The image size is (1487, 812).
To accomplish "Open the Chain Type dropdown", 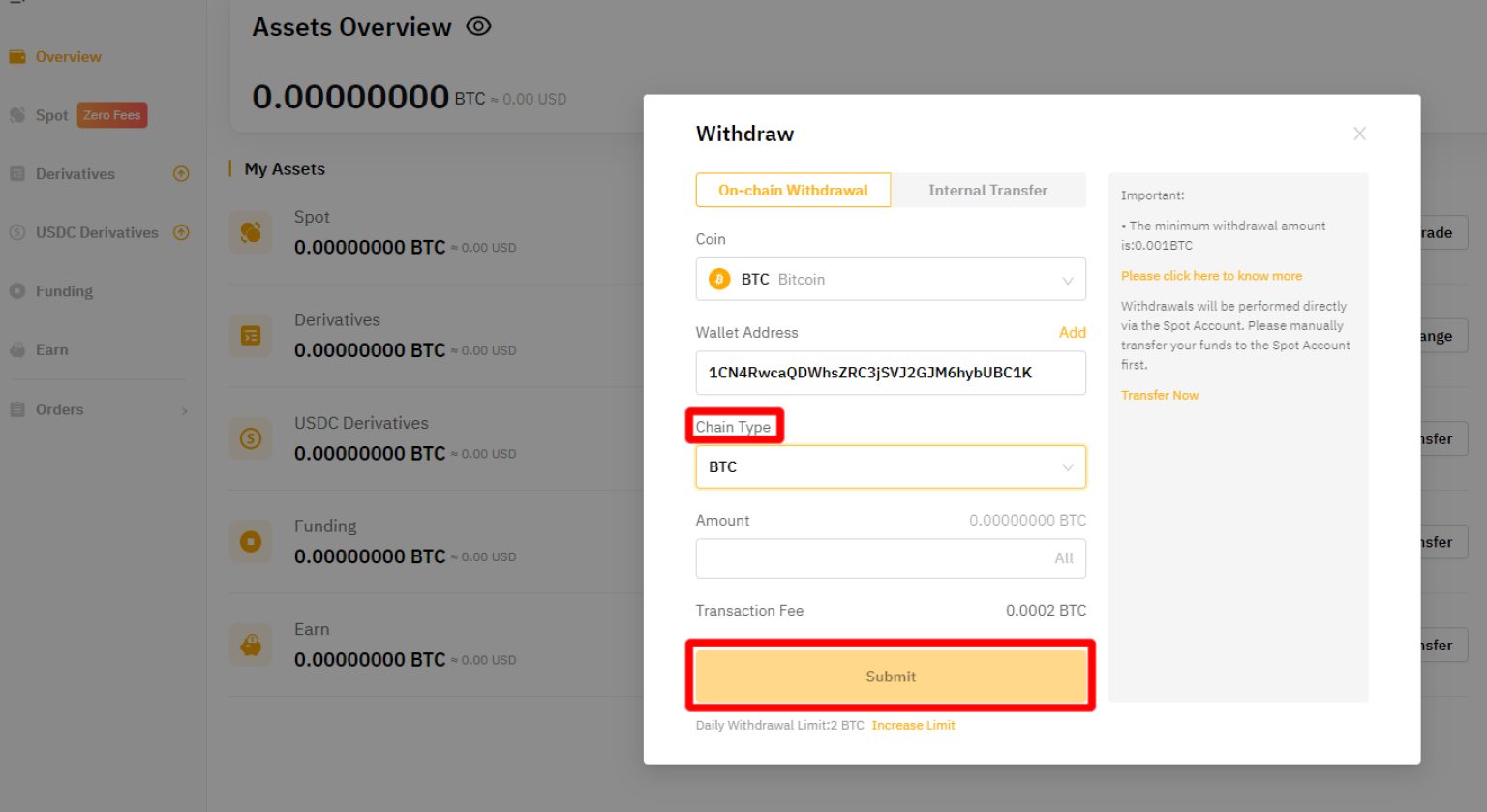I will (x=890, y=466).
